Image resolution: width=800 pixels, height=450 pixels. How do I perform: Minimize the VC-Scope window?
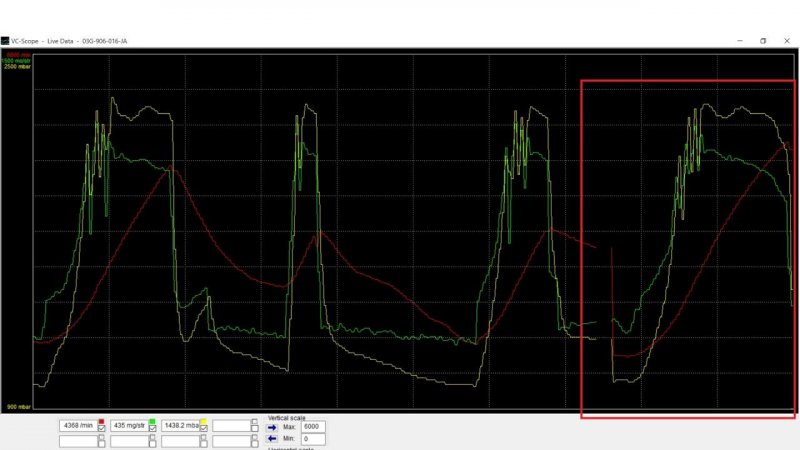tap(740, 41)
